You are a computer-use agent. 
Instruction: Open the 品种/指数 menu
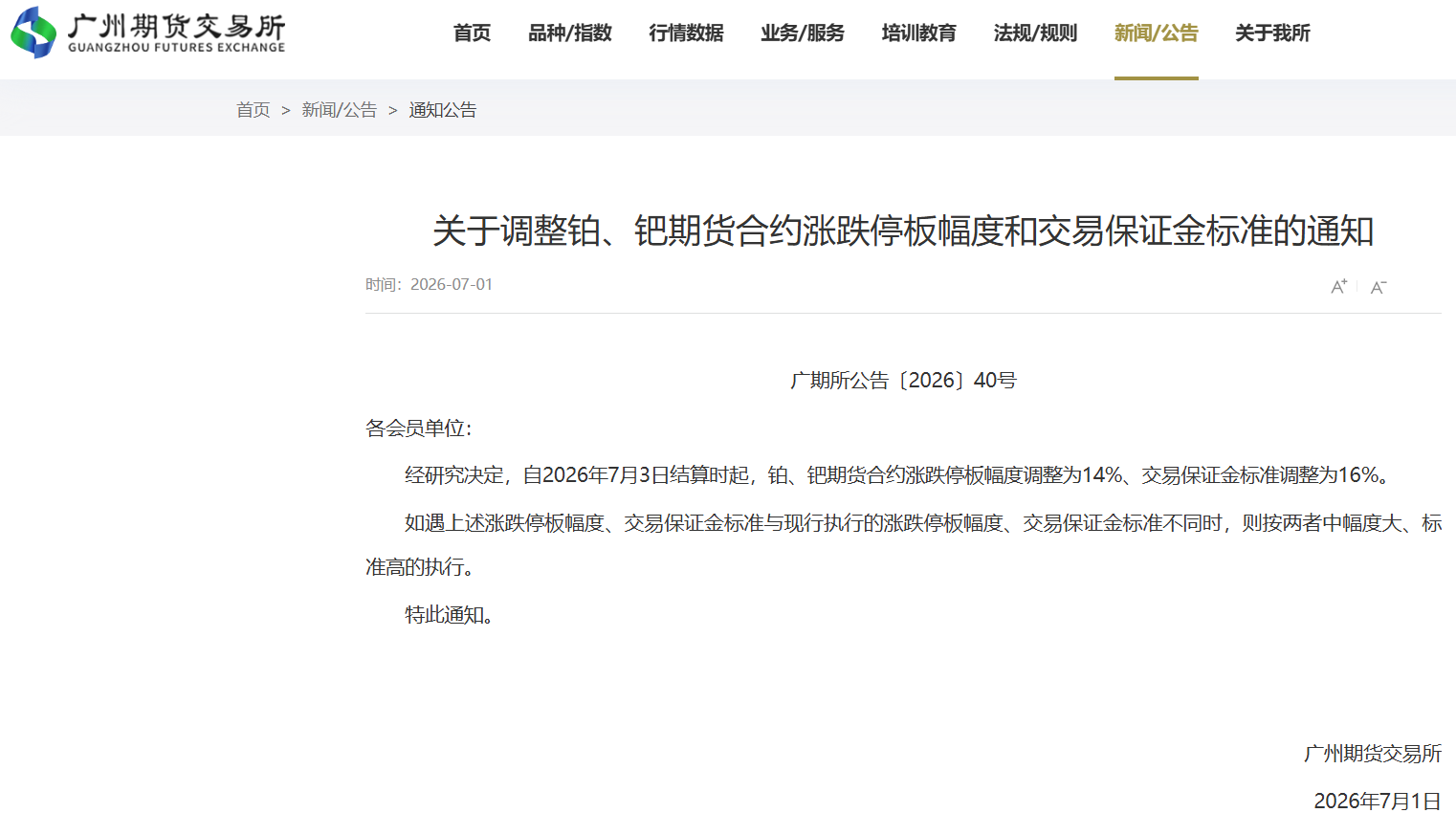[x=570, y=33]
